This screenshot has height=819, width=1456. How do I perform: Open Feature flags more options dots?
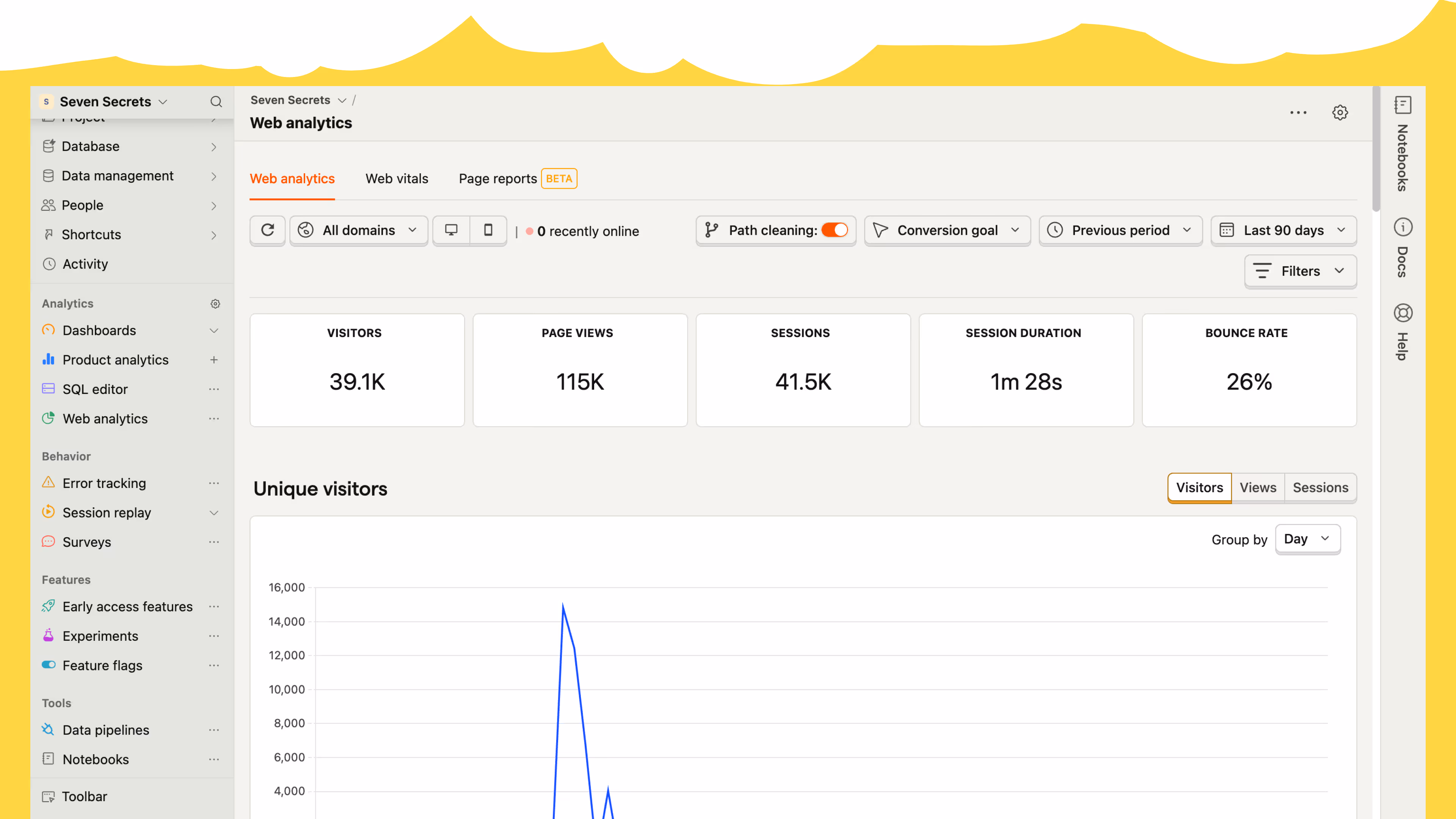click(213, 665)
